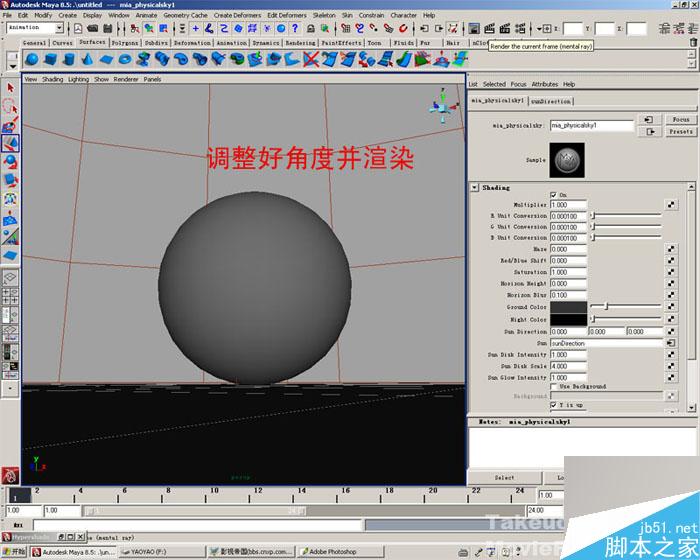Click the shelf icon with red X
Image resolution: width=700 pixels, height=560 pixels.
pyautogui.click(x=311, y=59)
